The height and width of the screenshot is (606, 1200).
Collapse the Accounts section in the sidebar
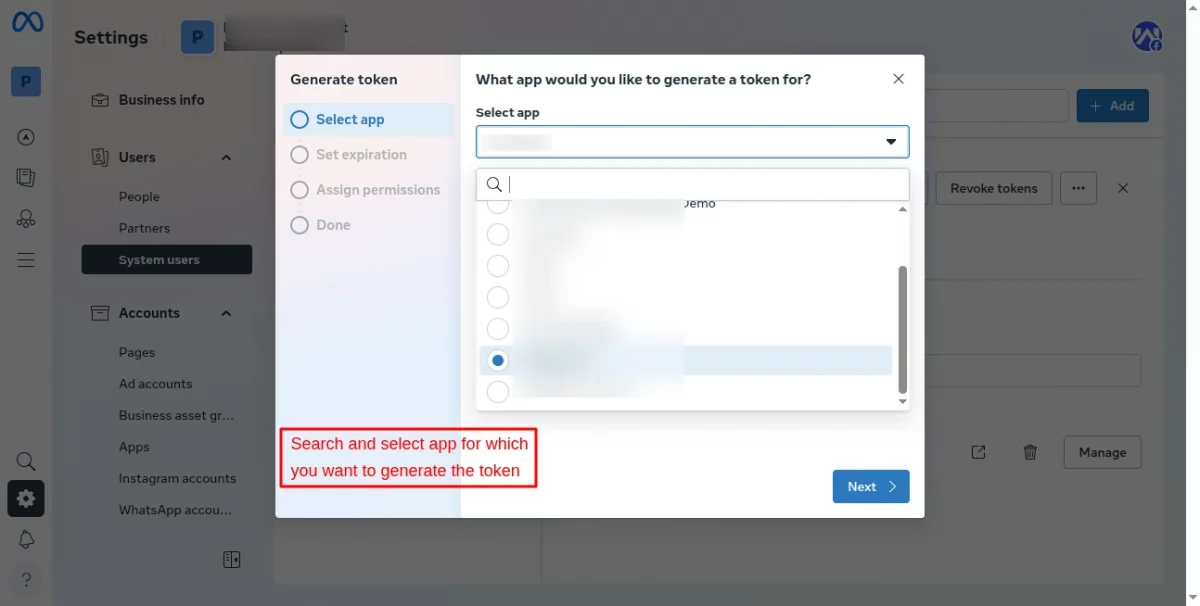(225, 313)
